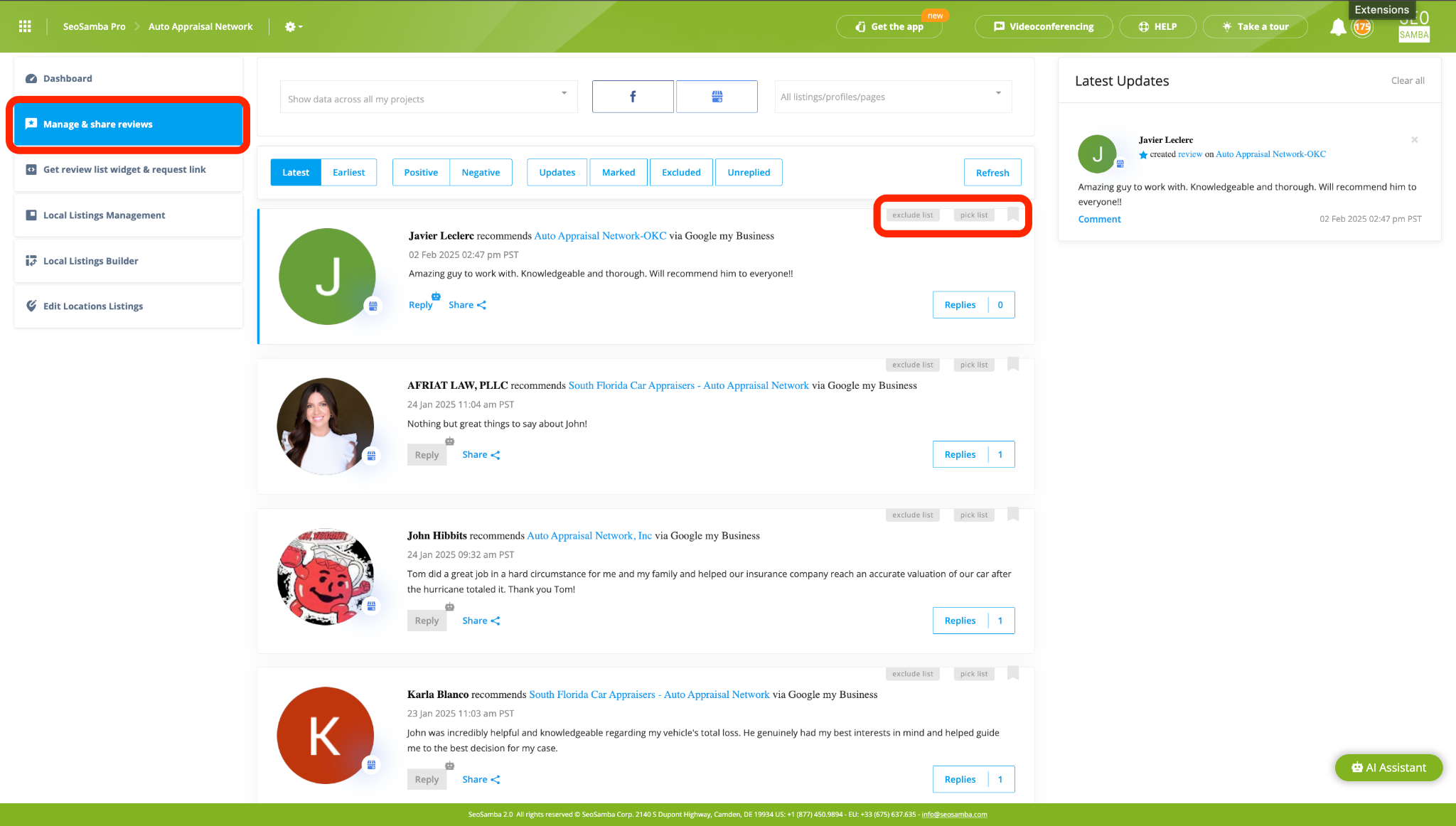This screenshot has width=1456, height=826.
Task: Start Videoconferencing from the header
Action: pos(1044,26)
